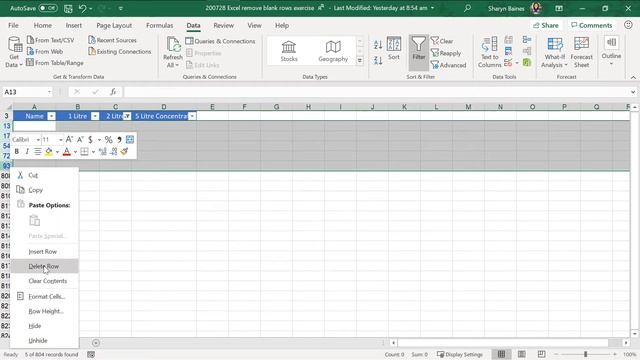Select Copy in the context menu

click(x=44, y=190)
